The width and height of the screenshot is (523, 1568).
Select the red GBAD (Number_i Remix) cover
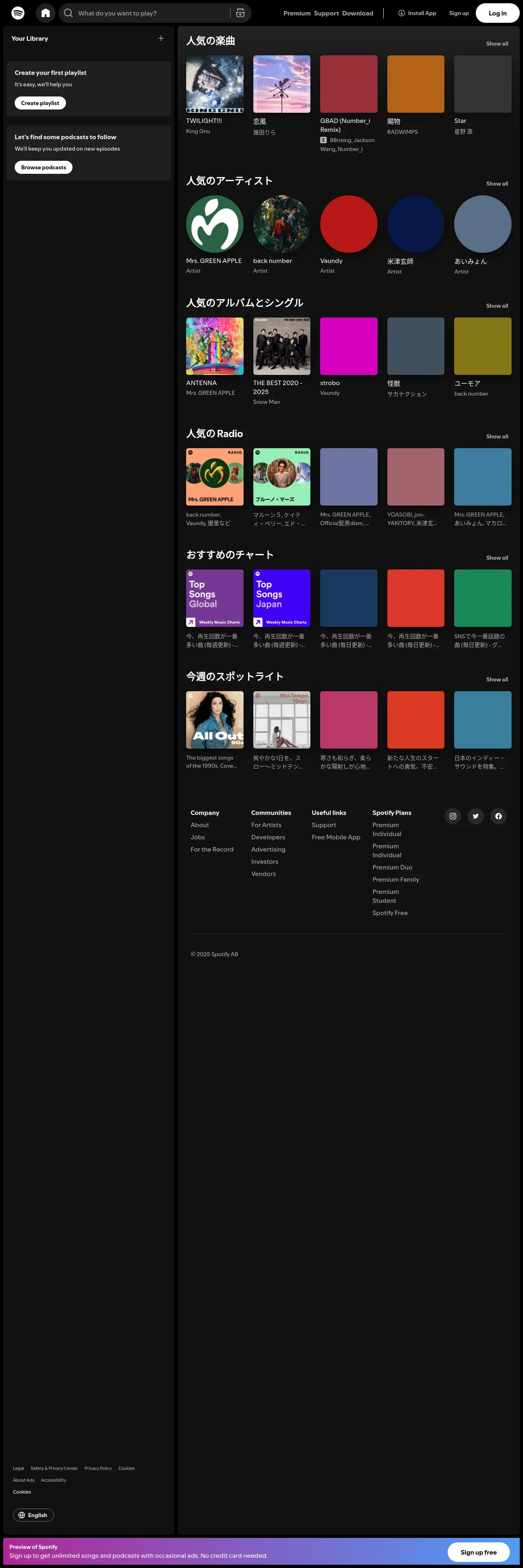(x=349, y=84)
